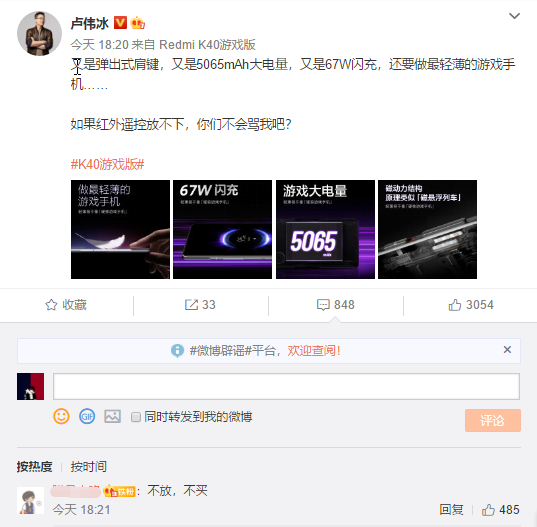Screen dimensions: 537x527
Task: Like the top comment with 485 likes
Action: [x=500, y=510]
